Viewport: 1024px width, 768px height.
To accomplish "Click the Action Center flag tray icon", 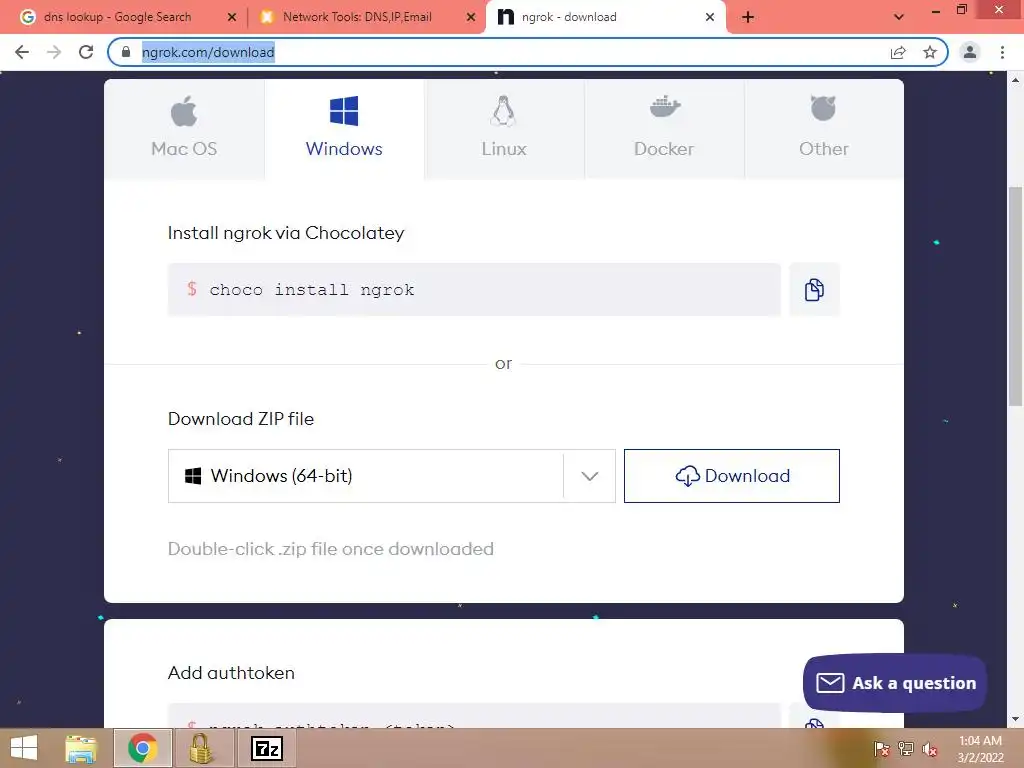I will coord(882,749).
